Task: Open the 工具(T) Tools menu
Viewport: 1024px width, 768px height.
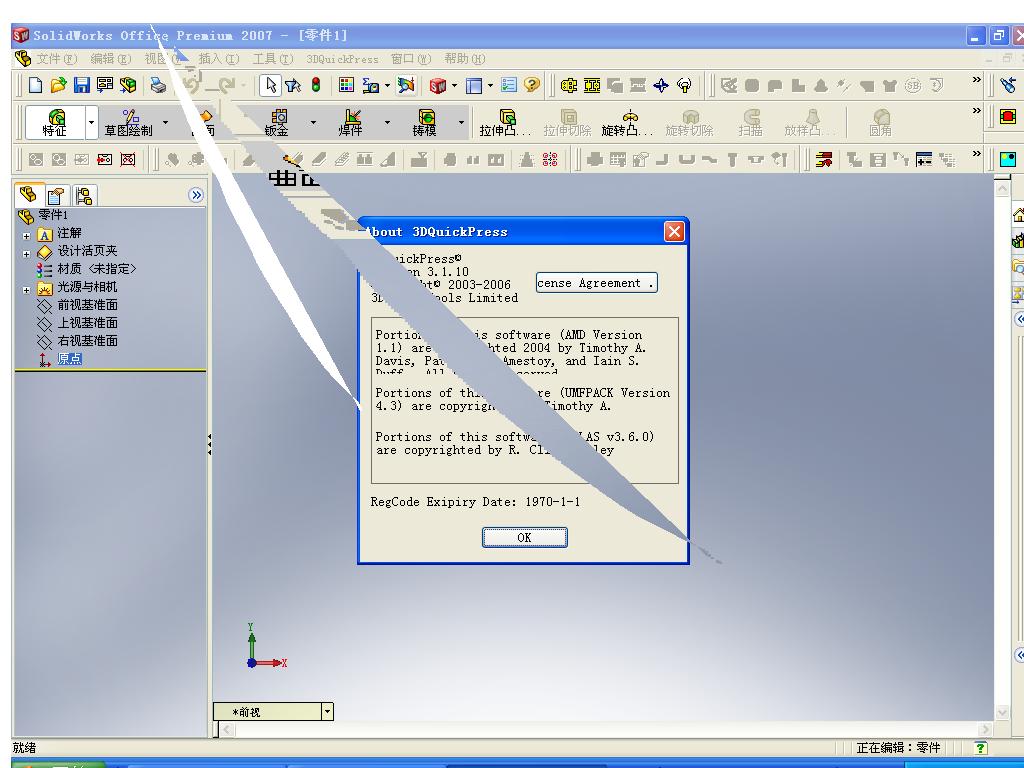Action: point(273,59)
